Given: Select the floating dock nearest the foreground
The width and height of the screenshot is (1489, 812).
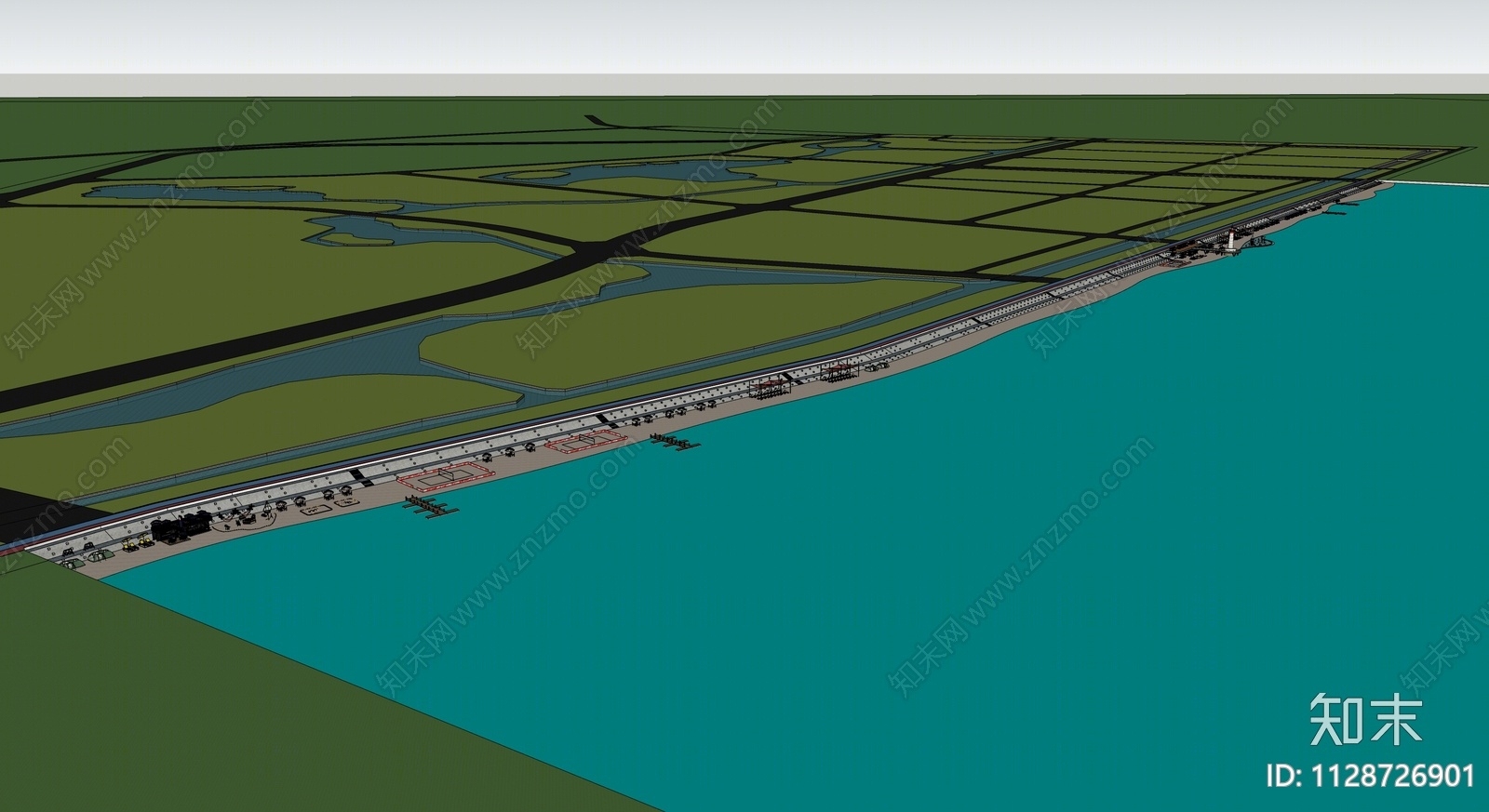Looking at the screenshot, I should coord(432,507).
